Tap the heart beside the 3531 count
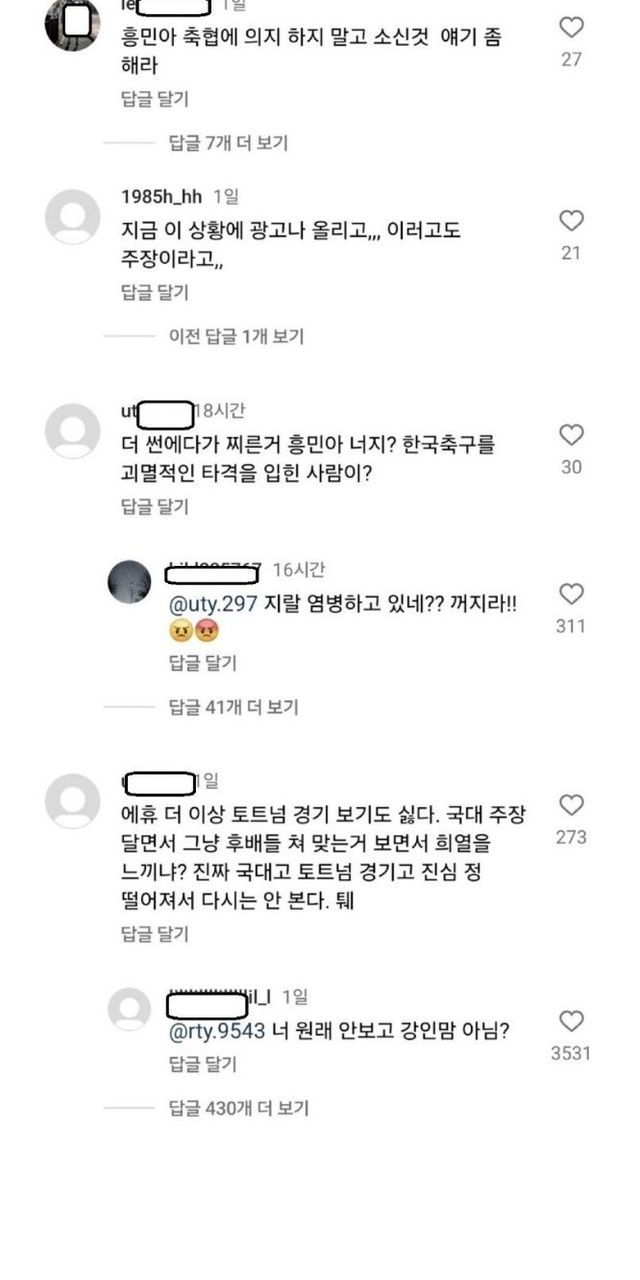The width and height of the screenshot is (640, 1280). pyautogui.click(x=571, y=1021)
